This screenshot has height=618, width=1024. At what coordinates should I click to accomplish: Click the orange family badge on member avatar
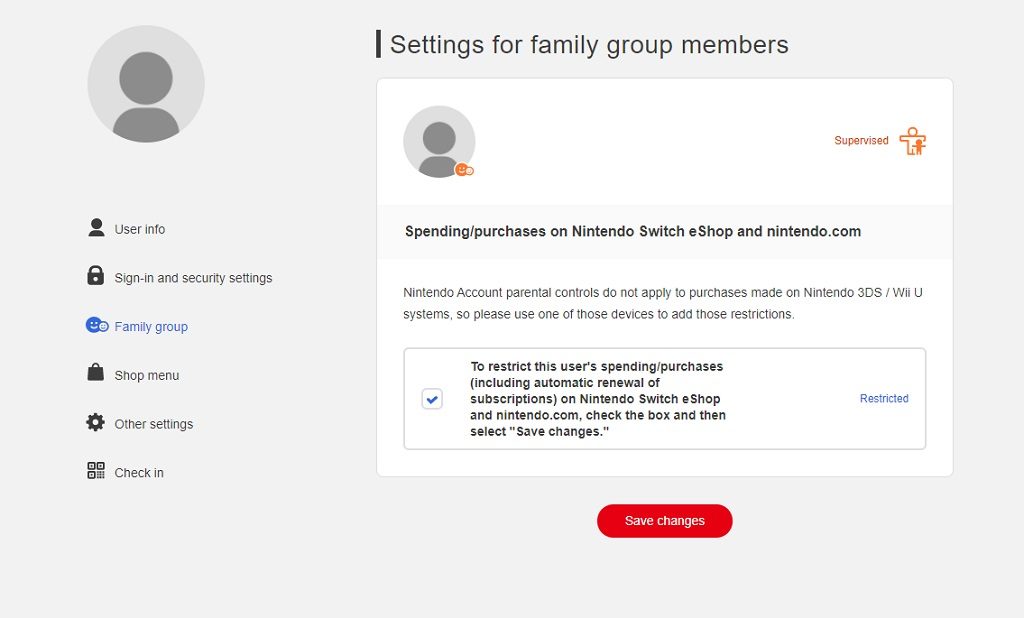(464, 171)
